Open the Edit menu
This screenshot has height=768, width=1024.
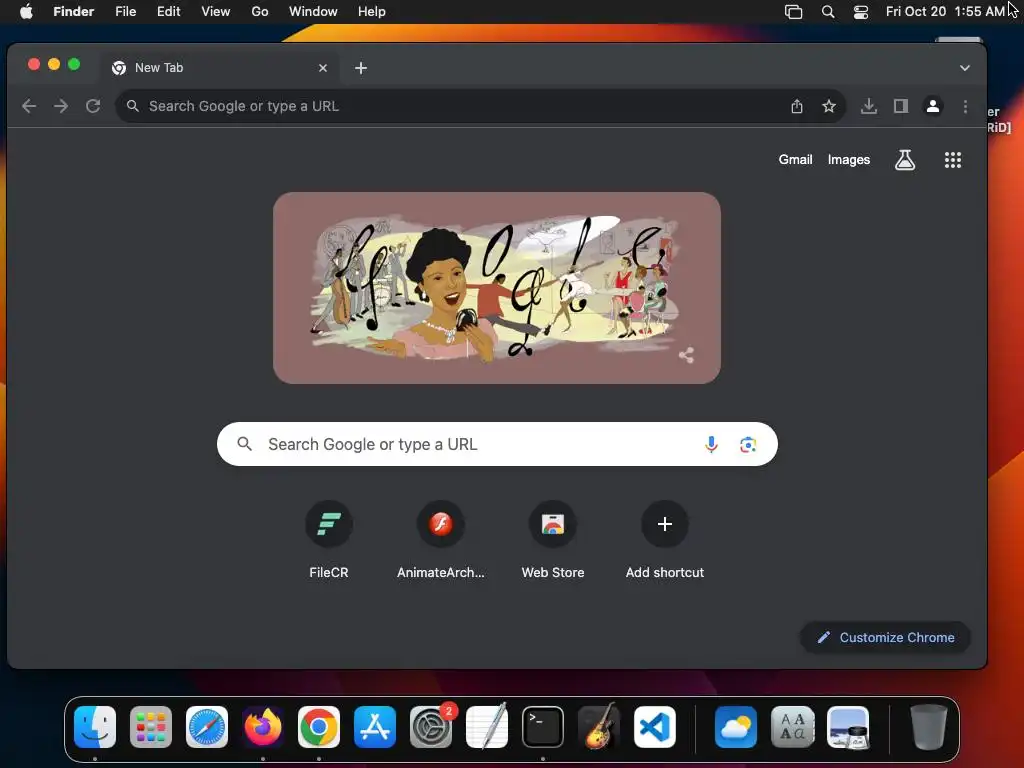point(168,12)
